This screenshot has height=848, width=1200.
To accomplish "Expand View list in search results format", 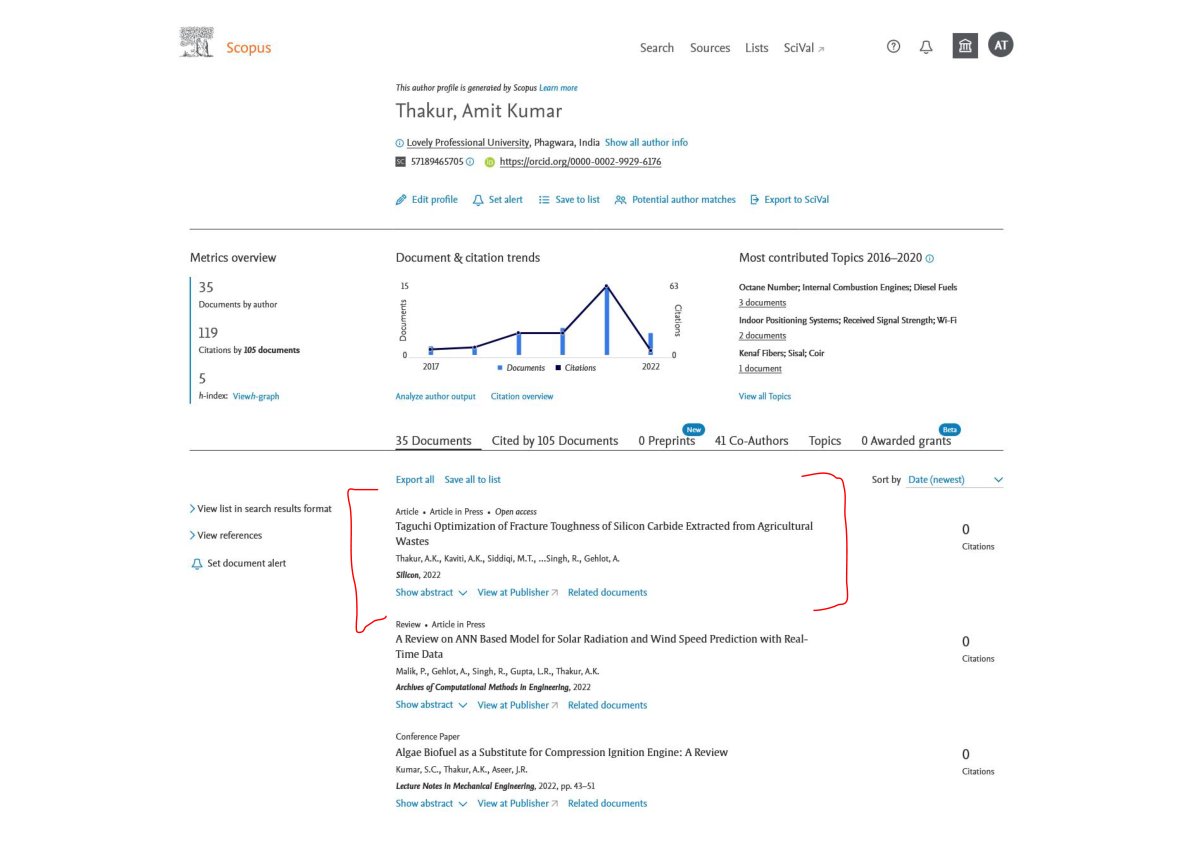I will [x=261, y=509].
